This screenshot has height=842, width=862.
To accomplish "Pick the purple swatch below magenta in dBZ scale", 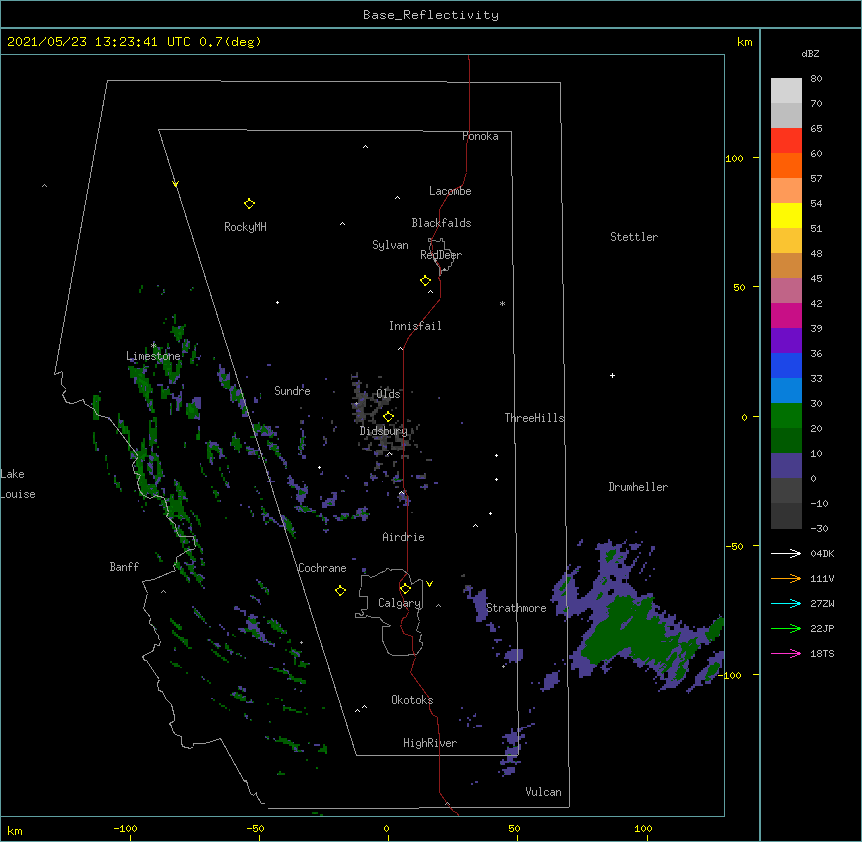I will [786, 341].
